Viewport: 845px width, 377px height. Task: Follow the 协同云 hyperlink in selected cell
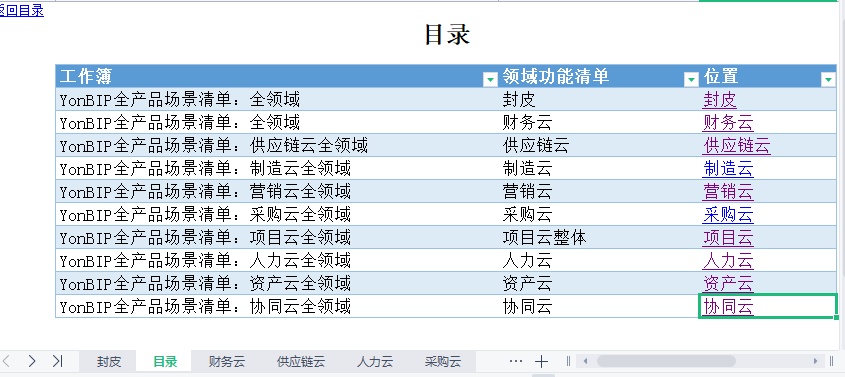pos(728,306)
